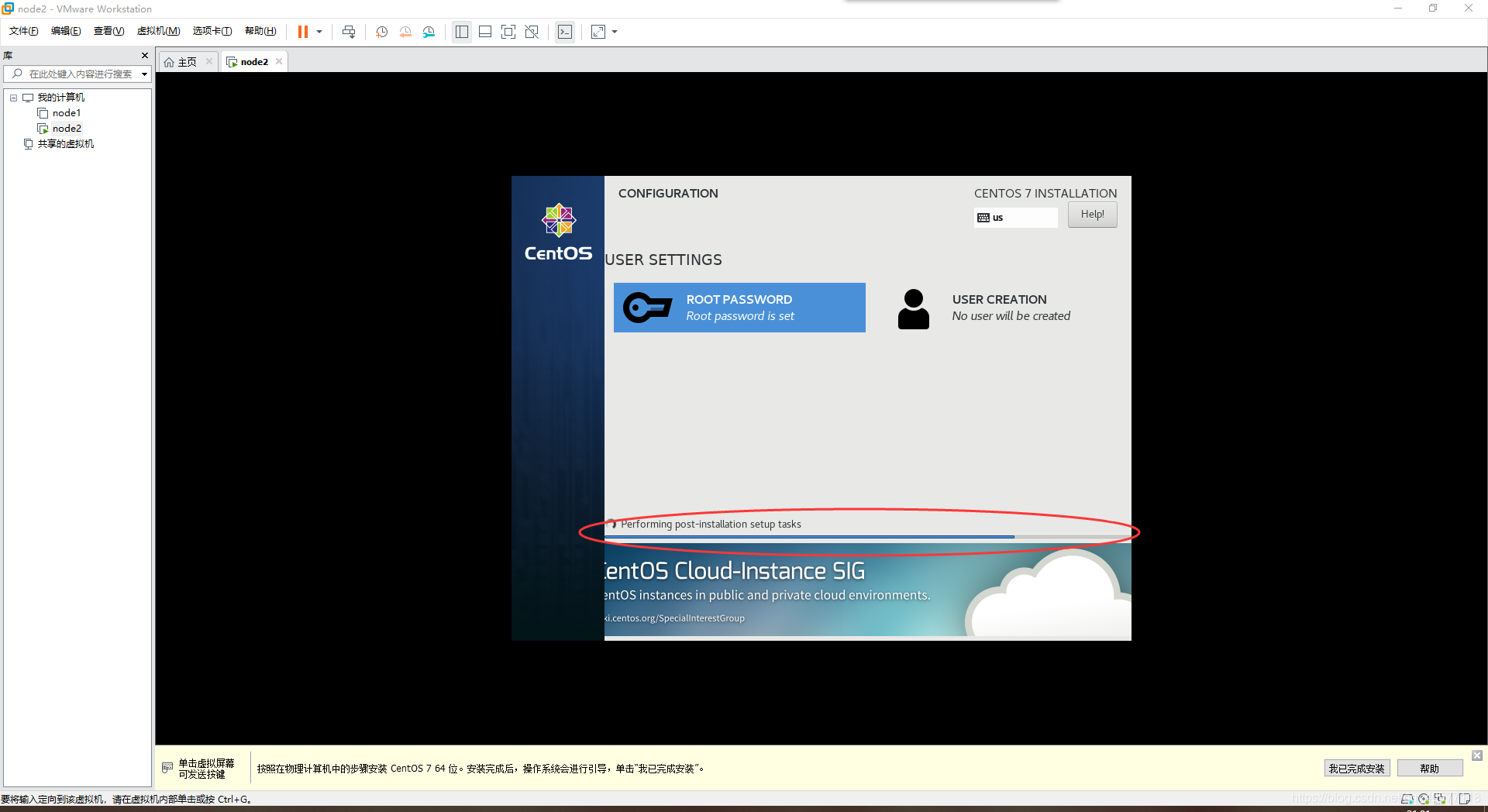Pause the virtual machine with the orange pause icon

point(303,32)
